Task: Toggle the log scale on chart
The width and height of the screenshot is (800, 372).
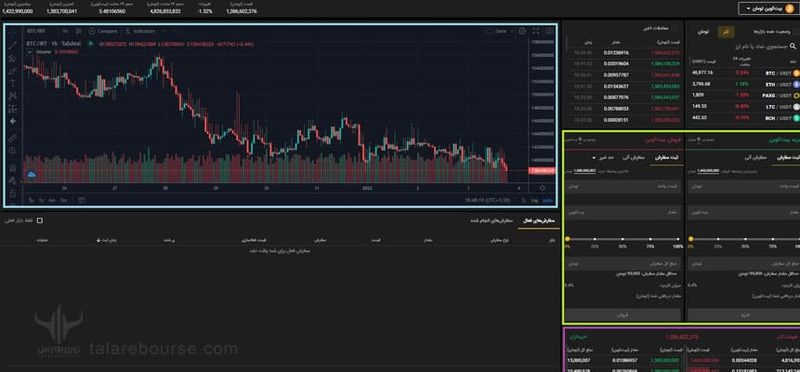Action: 535,201
